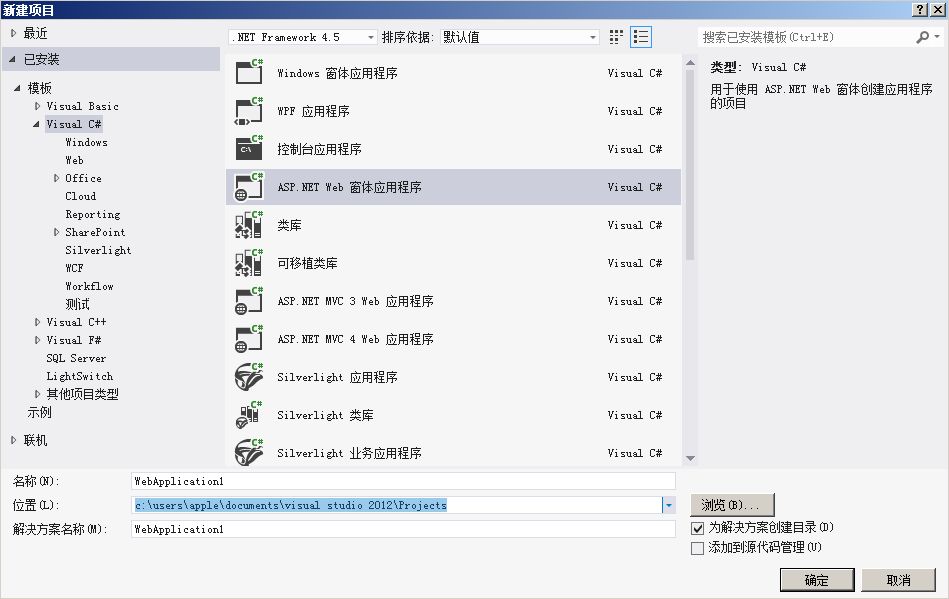Click the 确定 button
The height and width of the screenshot is (599, 949).
click(x=816, y=580)
